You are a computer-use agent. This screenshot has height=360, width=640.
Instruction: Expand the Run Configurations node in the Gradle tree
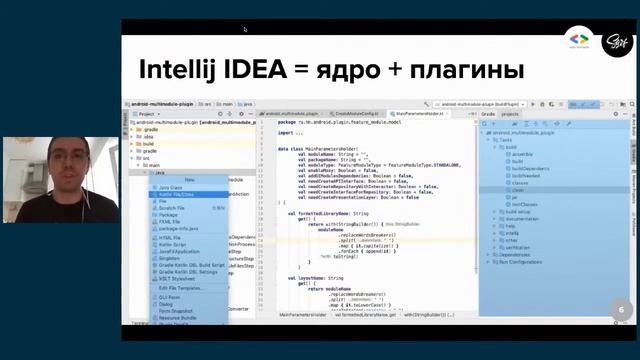488,262
